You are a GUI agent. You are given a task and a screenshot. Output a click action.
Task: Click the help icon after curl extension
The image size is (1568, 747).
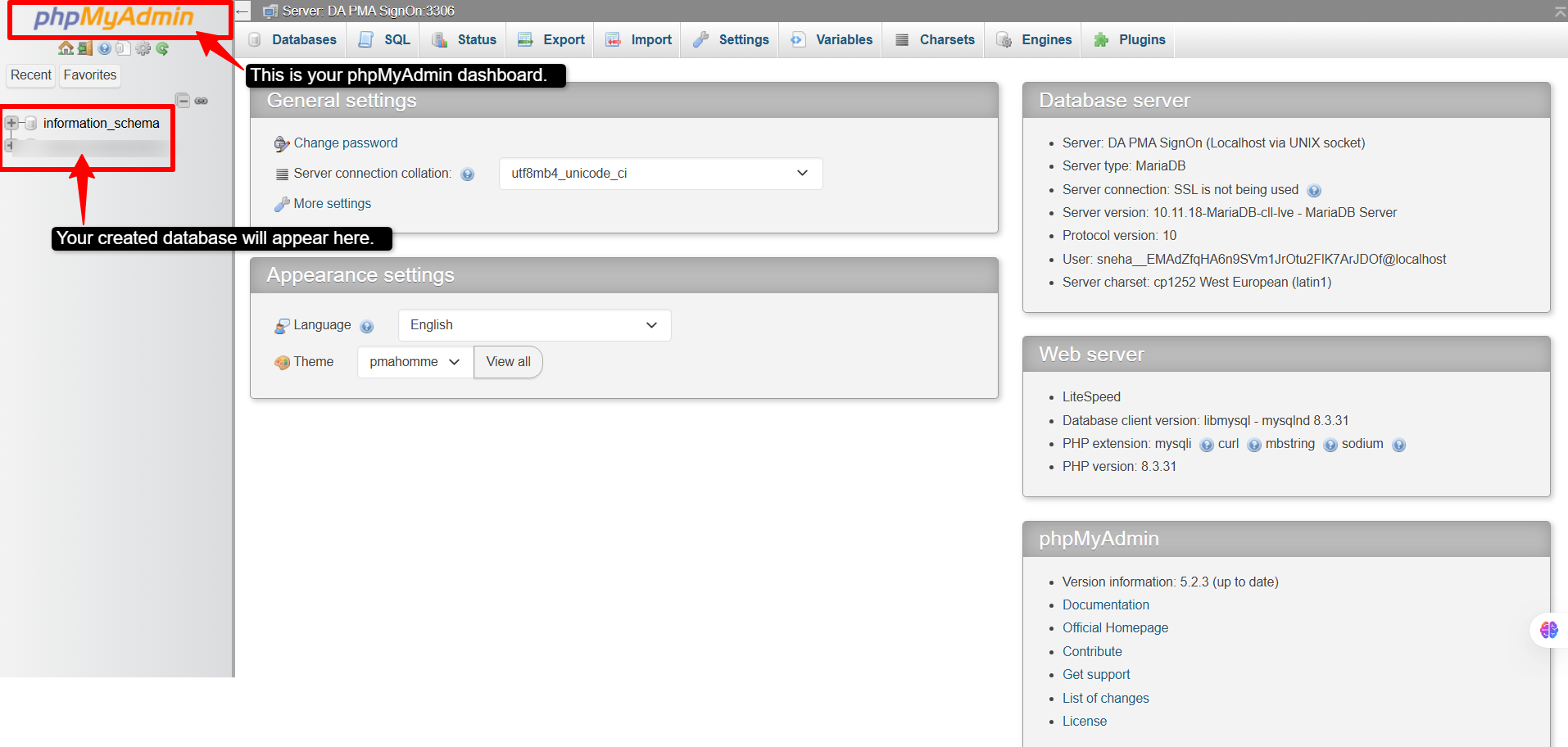1254,445
